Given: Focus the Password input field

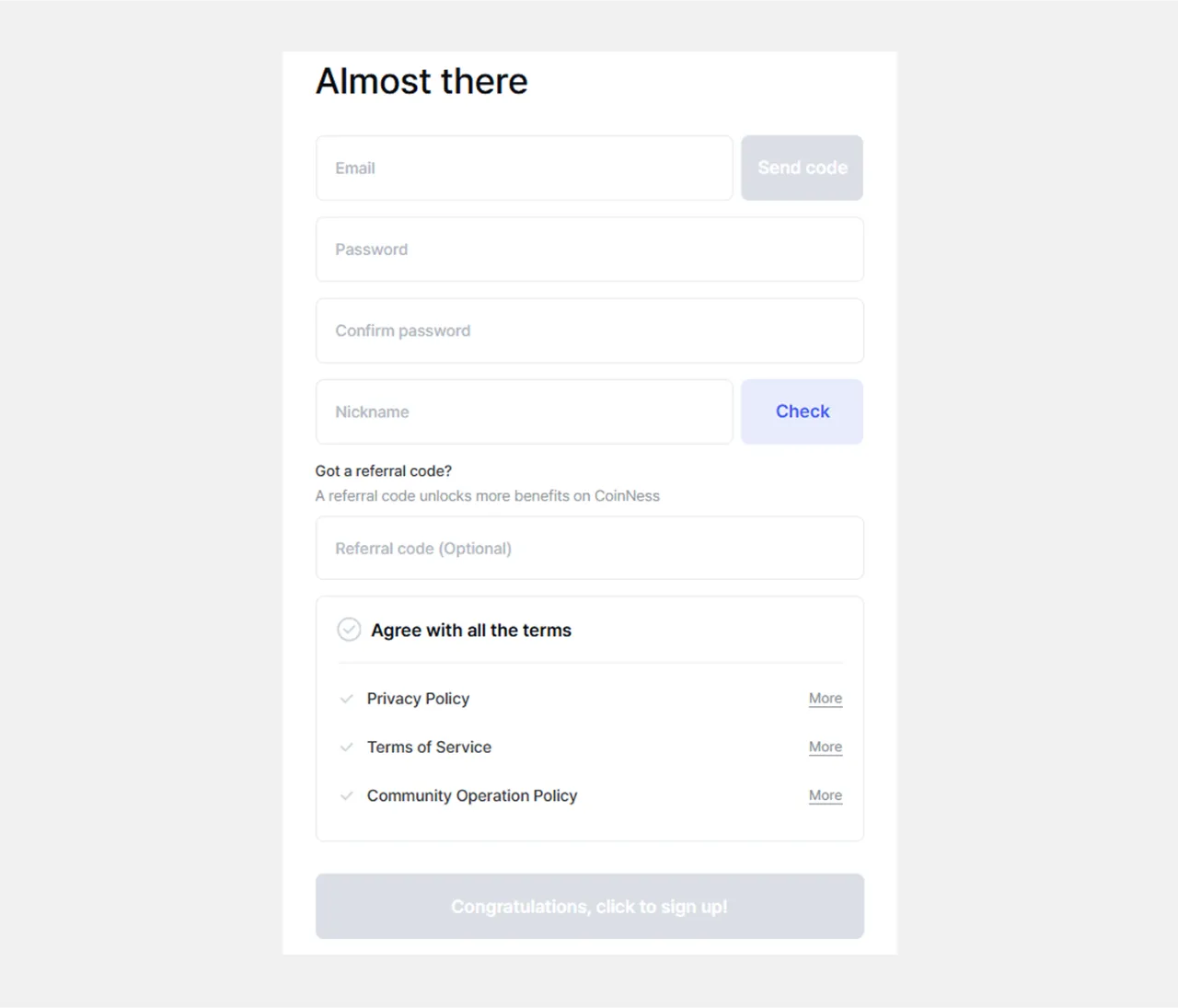Looking at the screenshot, I should [590, 249].
